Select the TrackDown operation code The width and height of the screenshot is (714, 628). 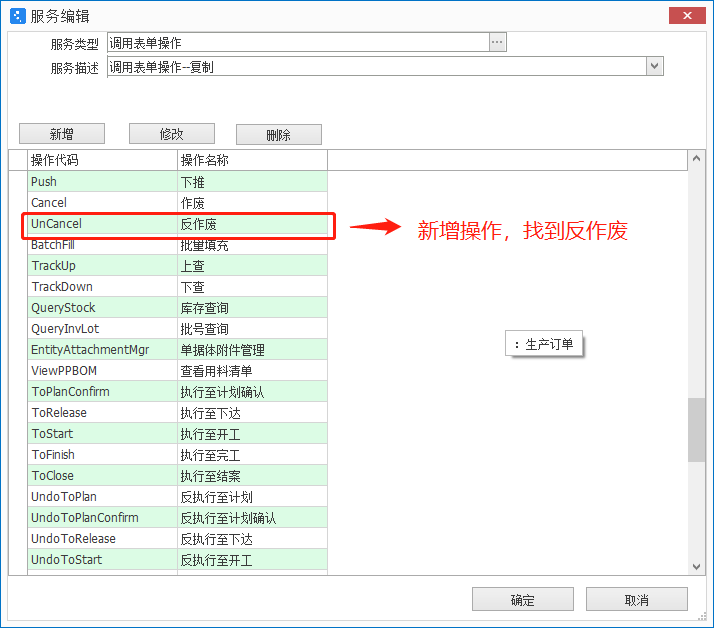pos(102,286)
